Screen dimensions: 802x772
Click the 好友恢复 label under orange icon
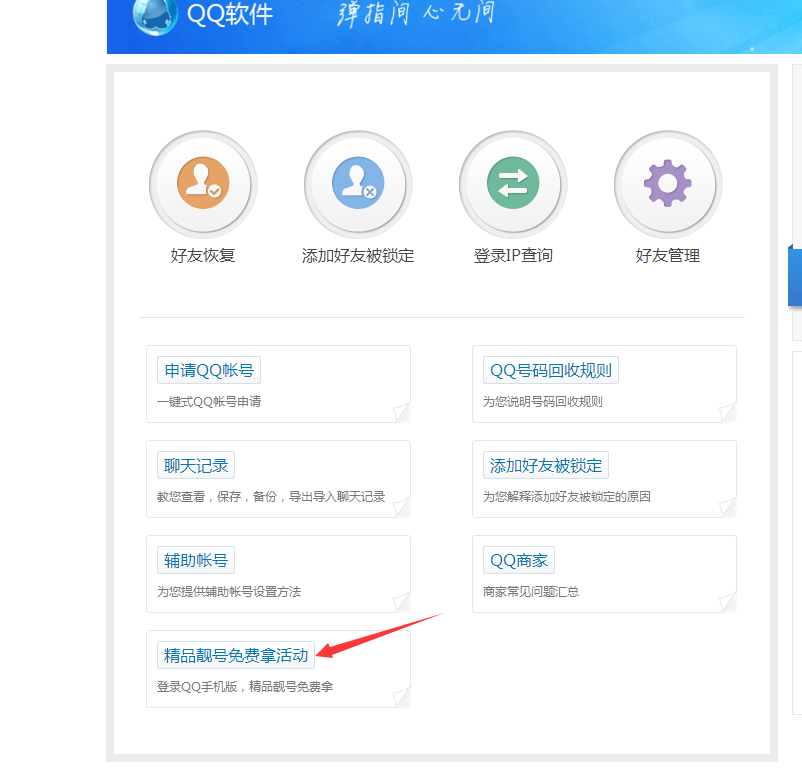click(203, 255)
